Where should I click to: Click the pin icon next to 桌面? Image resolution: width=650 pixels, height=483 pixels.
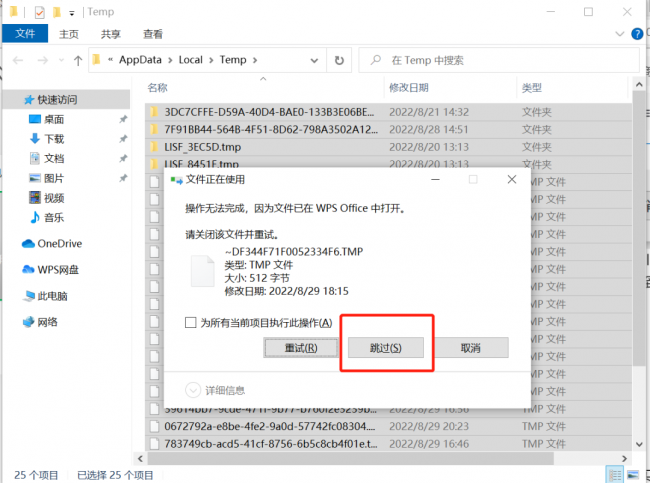pyautogui.click(x=123, y=119)
